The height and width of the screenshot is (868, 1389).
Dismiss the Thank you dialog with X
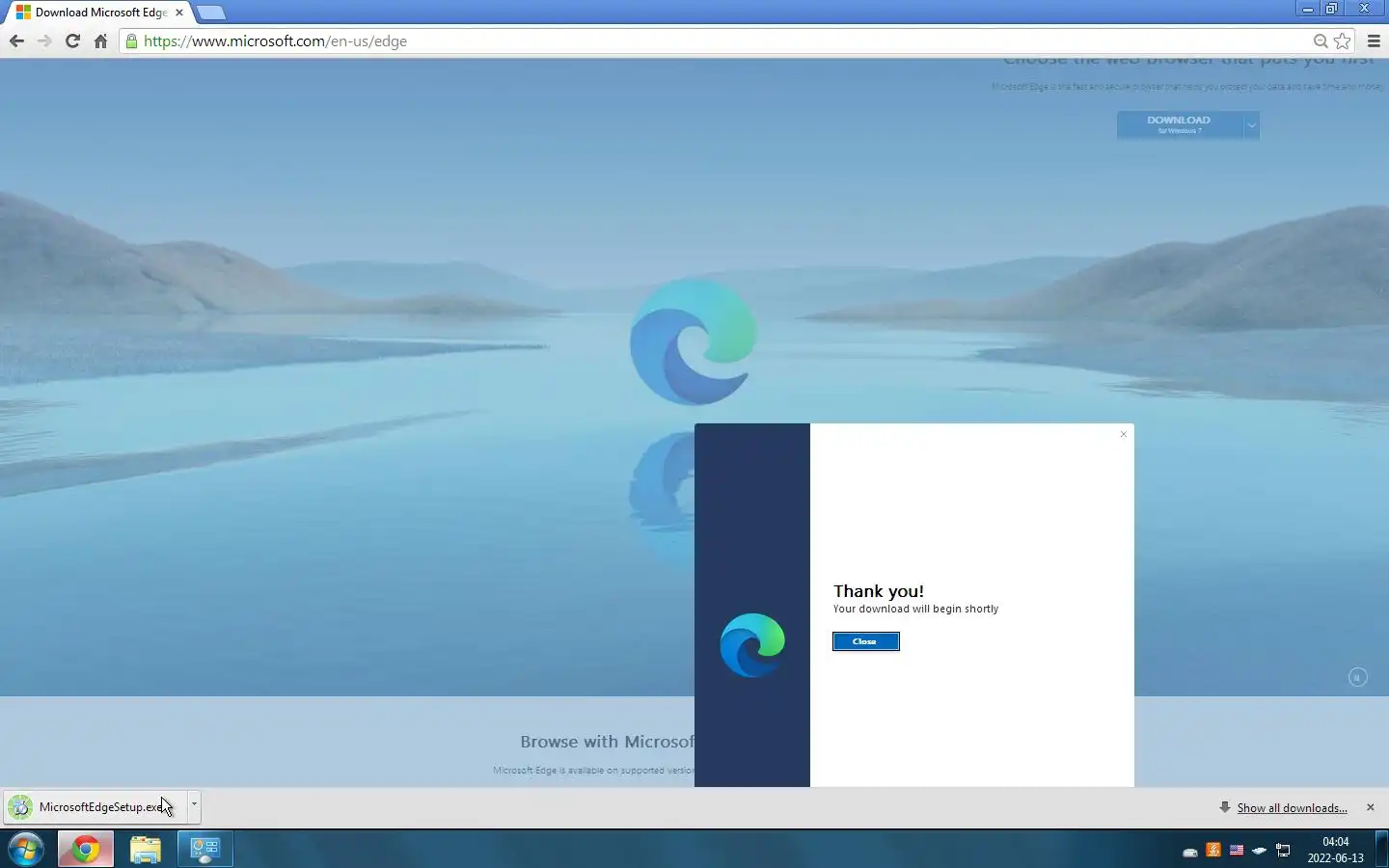point(1123,434)
